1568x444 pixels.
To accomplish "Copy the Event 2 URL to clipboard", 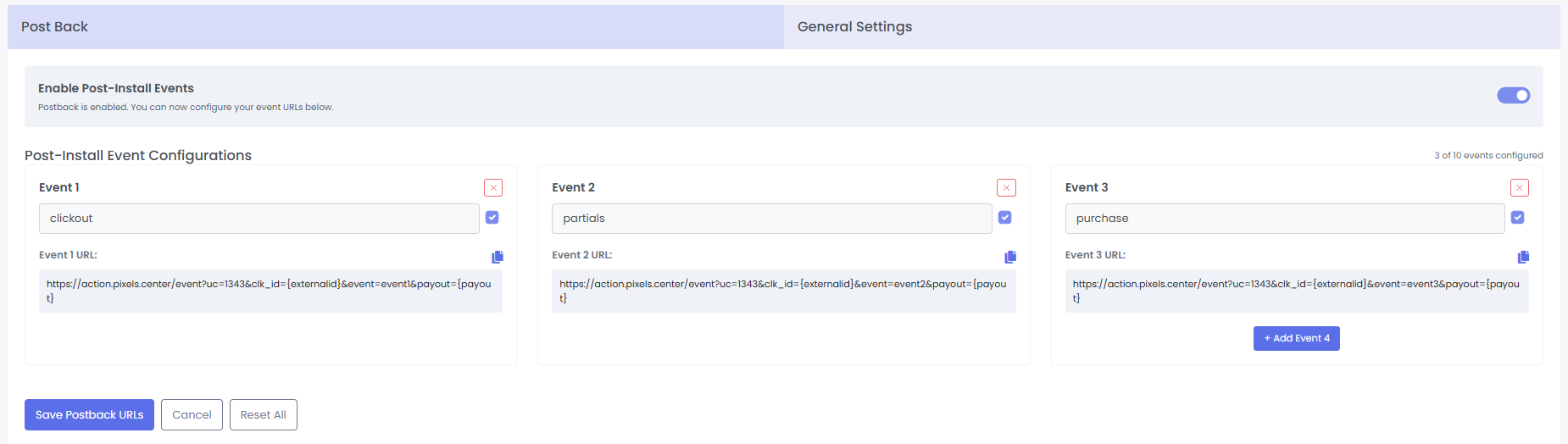I will click(1010, 257).
